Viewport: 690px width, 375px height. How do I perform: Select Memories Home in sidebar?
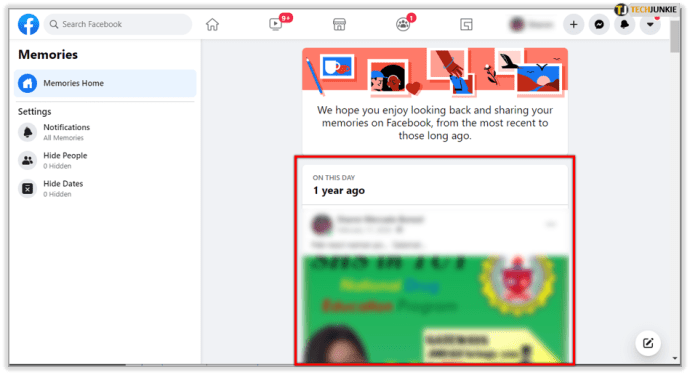tap(105, 83)
